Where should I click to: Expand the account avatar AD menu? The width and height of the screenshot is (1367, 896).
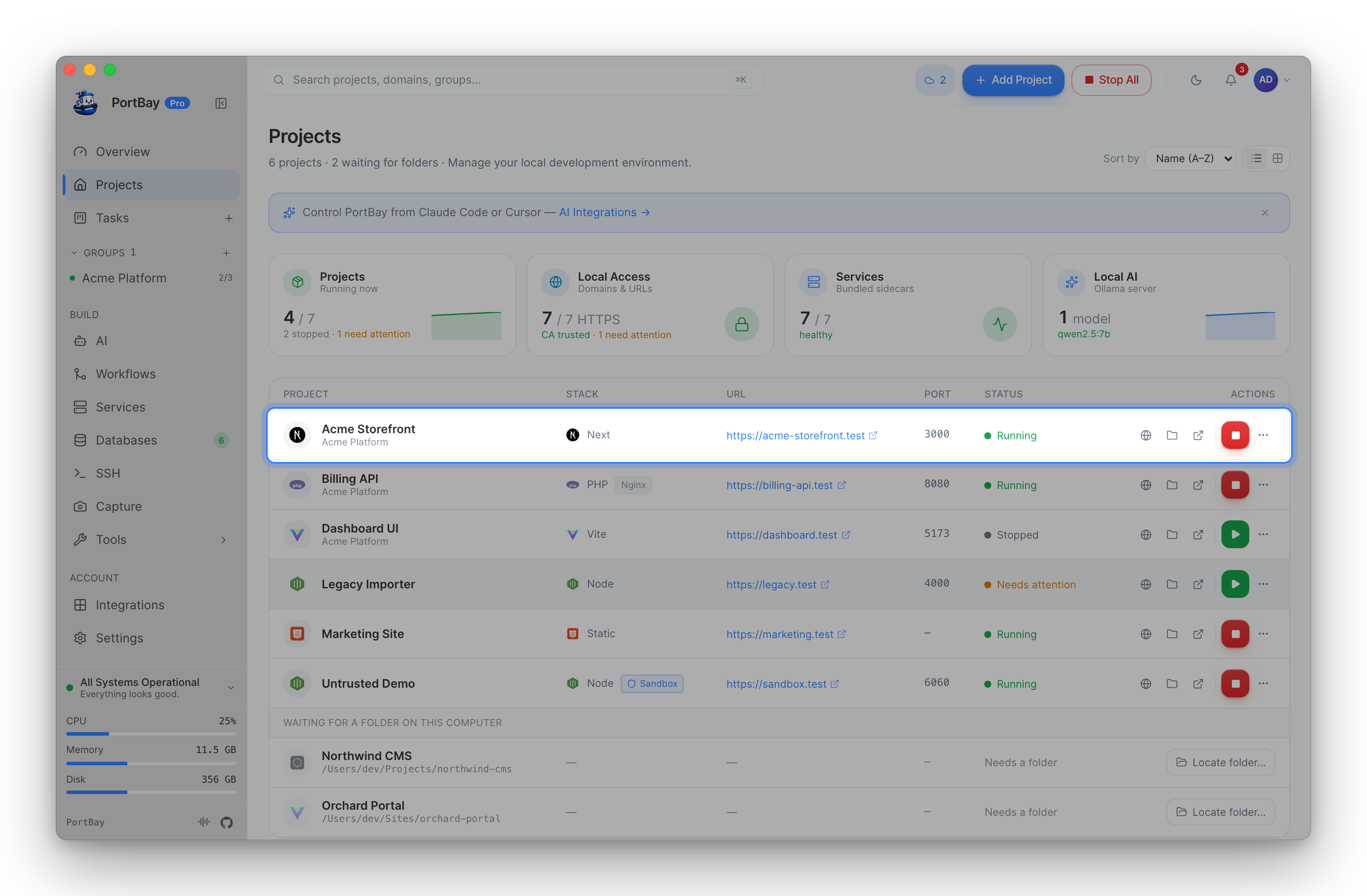click(1271, 80)
